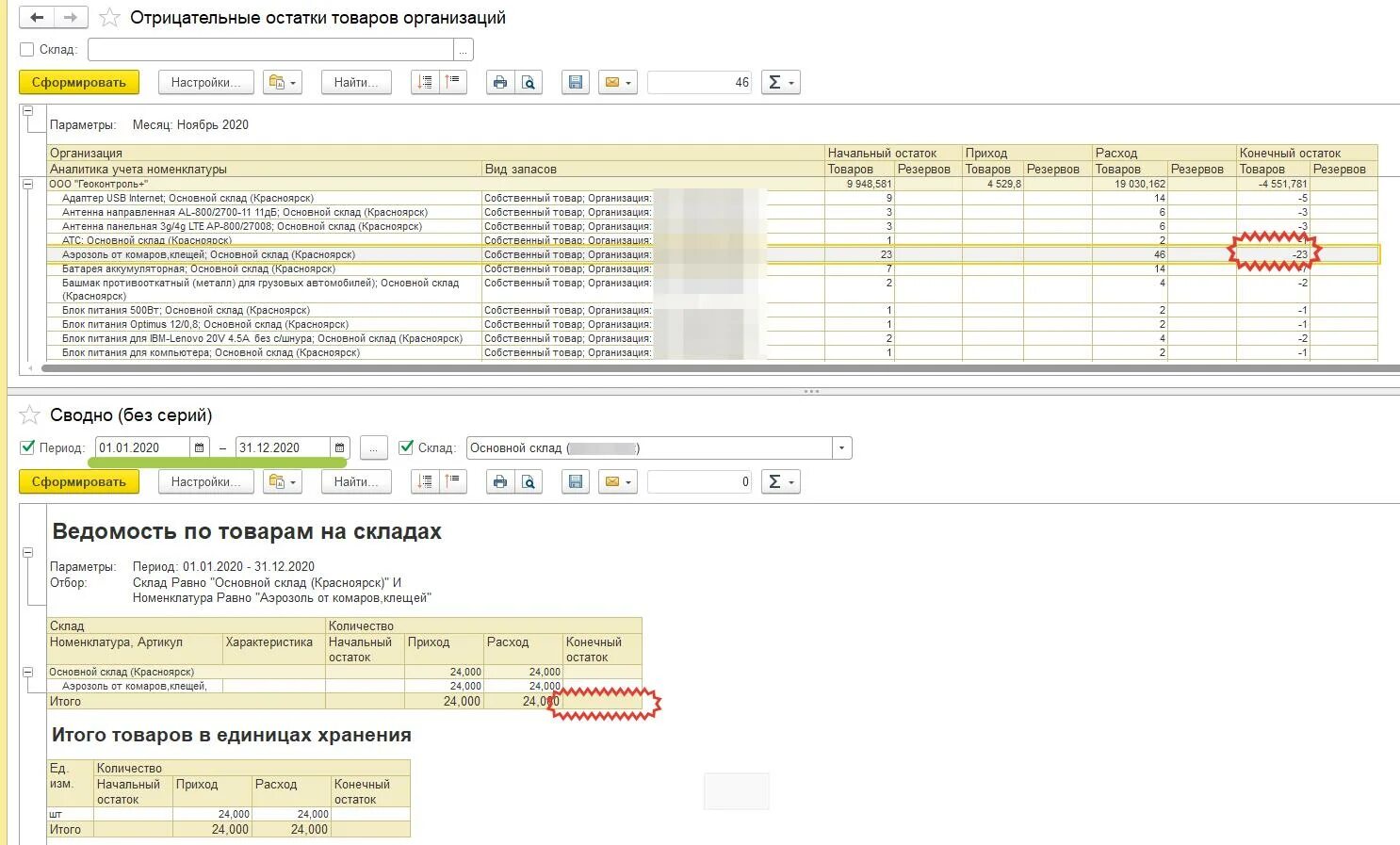The width and height of the screenshot is (1400, 845).
Task: Open report variants menu in top toolbar
Action: [283, 82]
